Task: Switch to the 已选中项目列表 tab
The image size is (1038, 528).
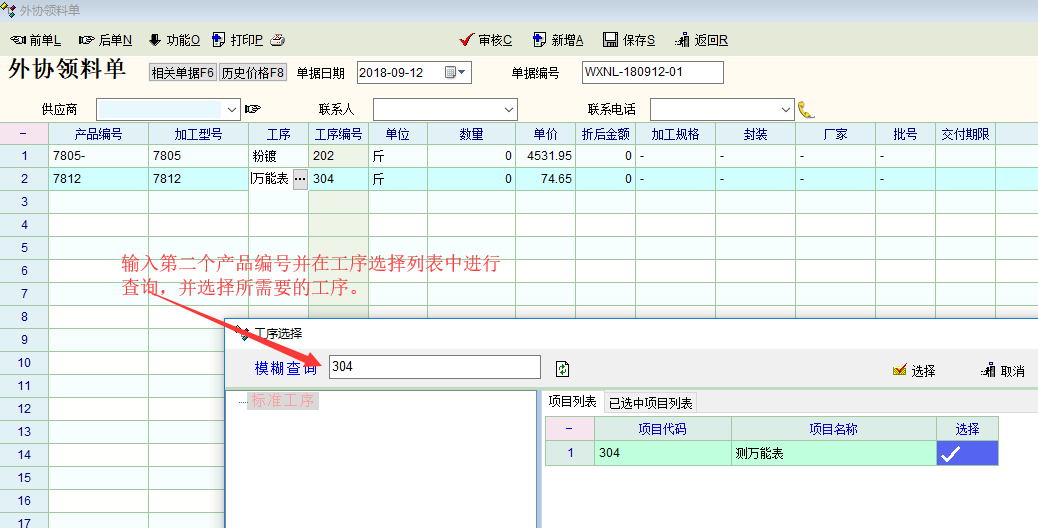Action: tap(650, 403)
